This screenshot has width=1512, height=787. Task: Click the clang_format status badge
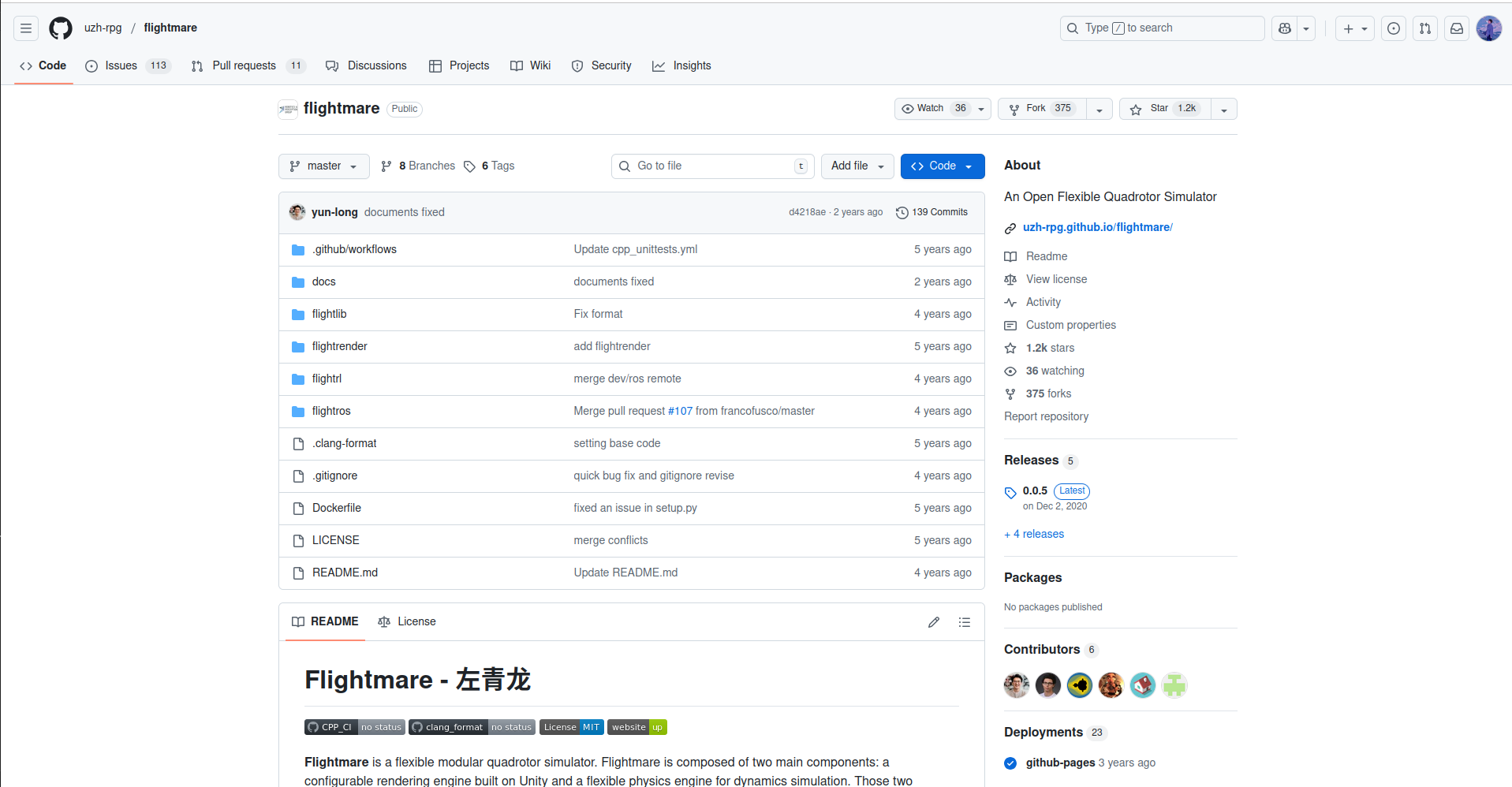[x=472, y=727]
